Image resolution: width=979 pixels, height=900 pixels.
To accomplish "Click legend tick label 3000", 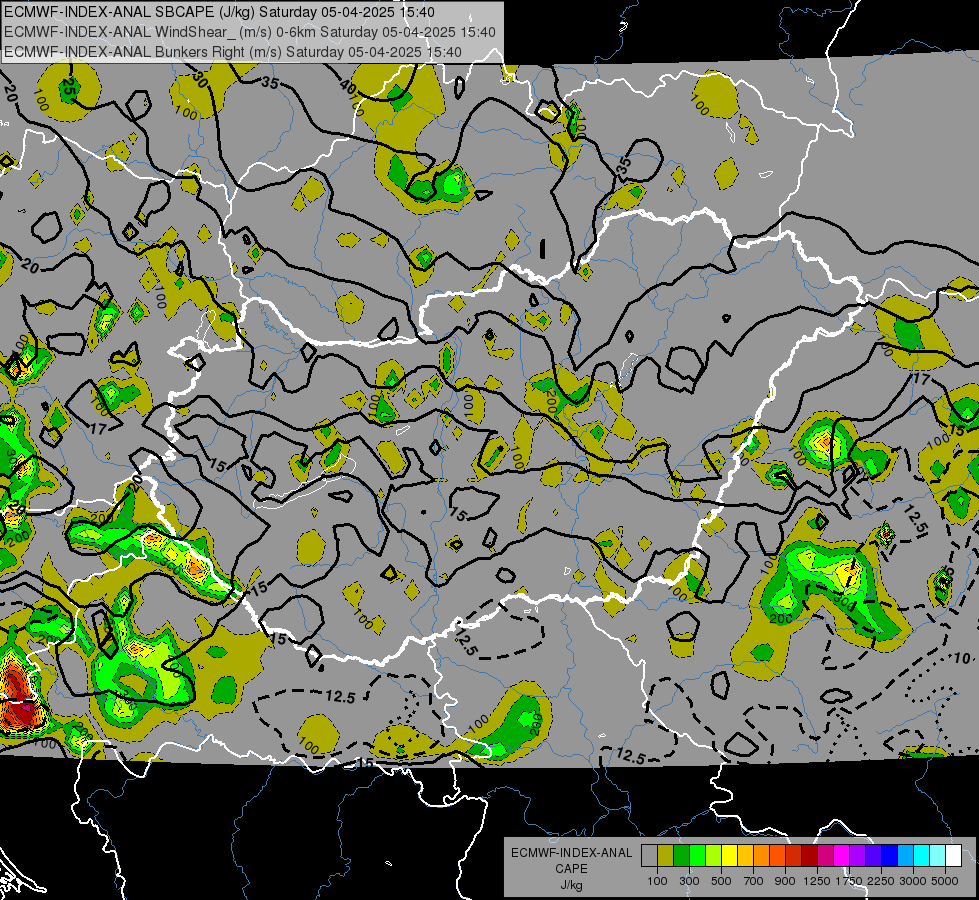I will (x=913, y=881).
